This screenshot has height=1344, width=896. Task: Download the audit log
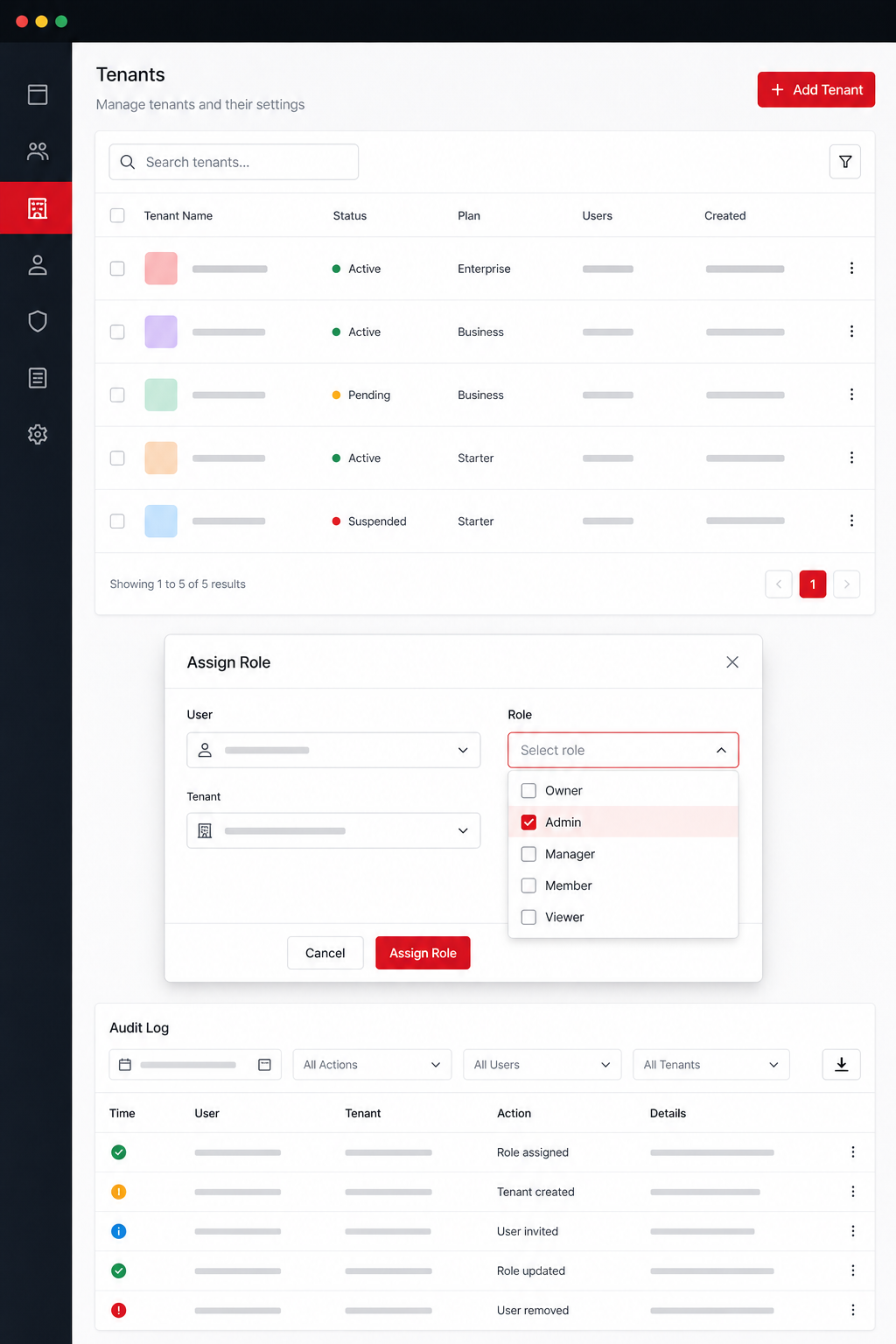(x=842, y=1064)
